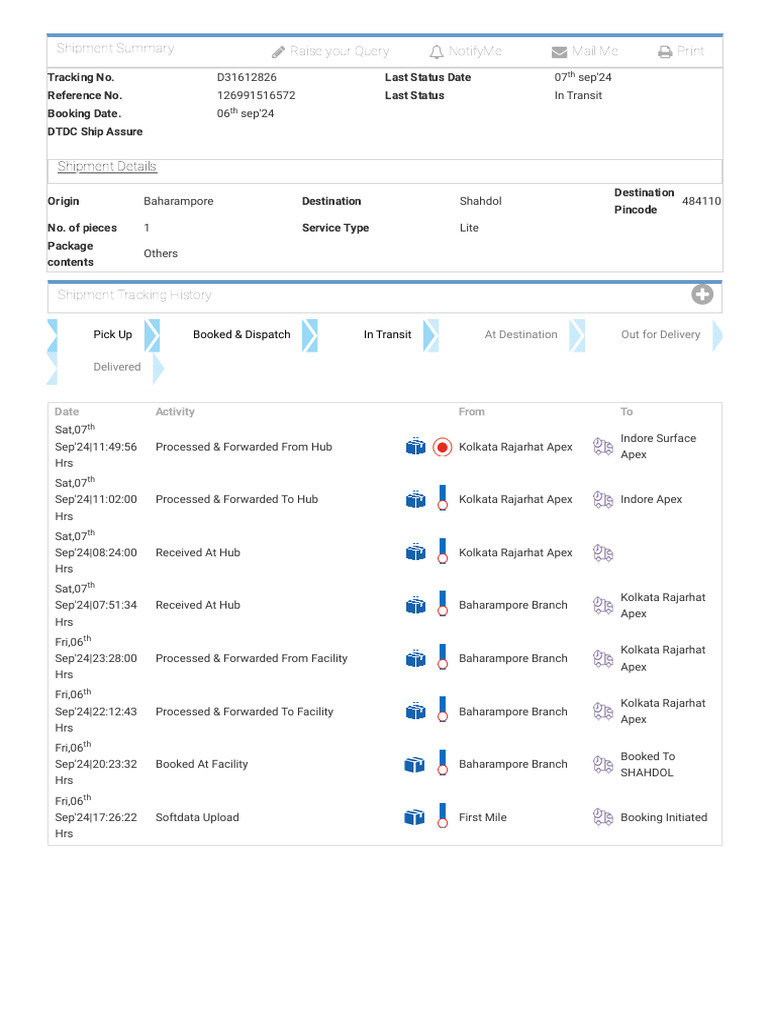This screenshot has height=1024, width=768.
Task: Click the red current-status marker at 11:49:56
Action: pyautogui.click(x=443, y=447)
